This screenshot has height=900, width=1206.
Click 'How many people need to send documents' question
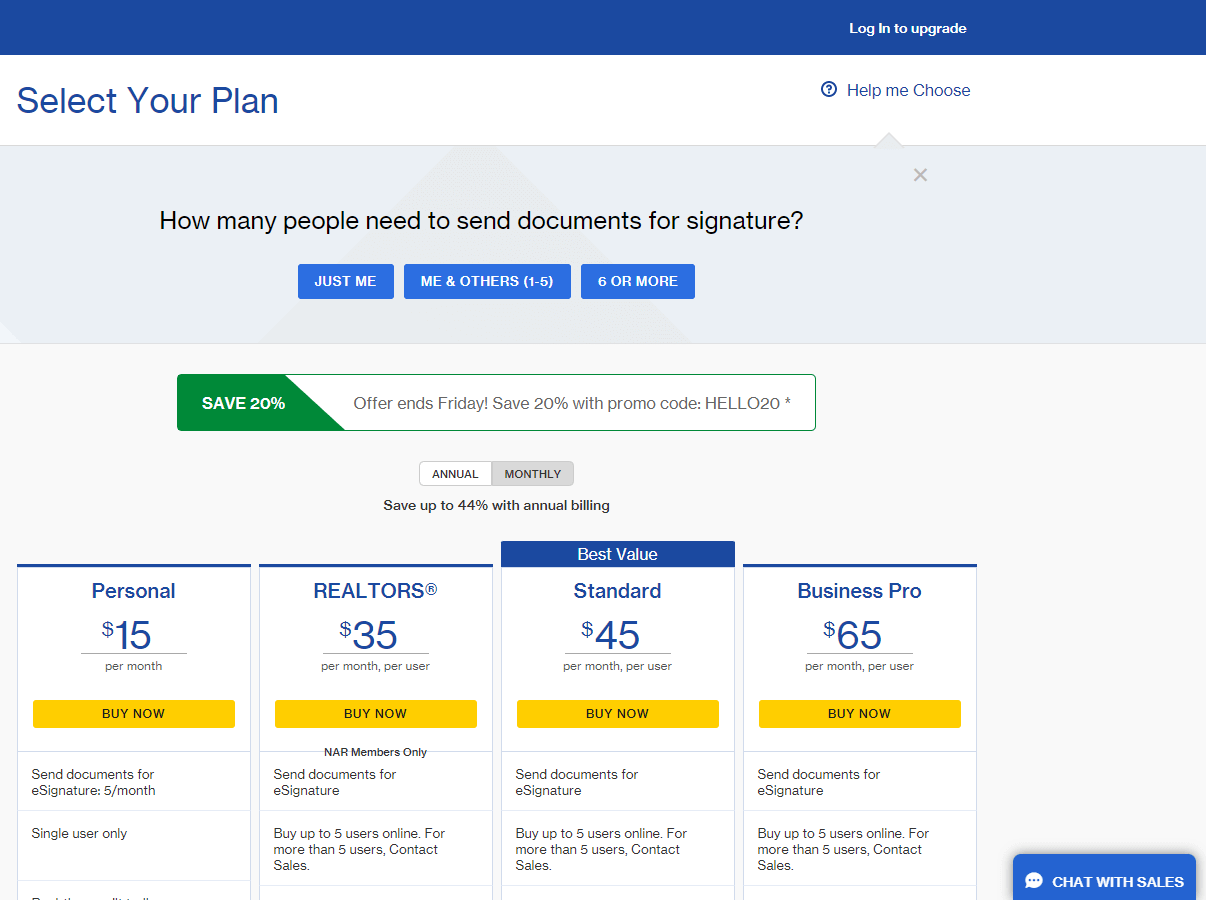pyautogui.click(x=482, y=221)
